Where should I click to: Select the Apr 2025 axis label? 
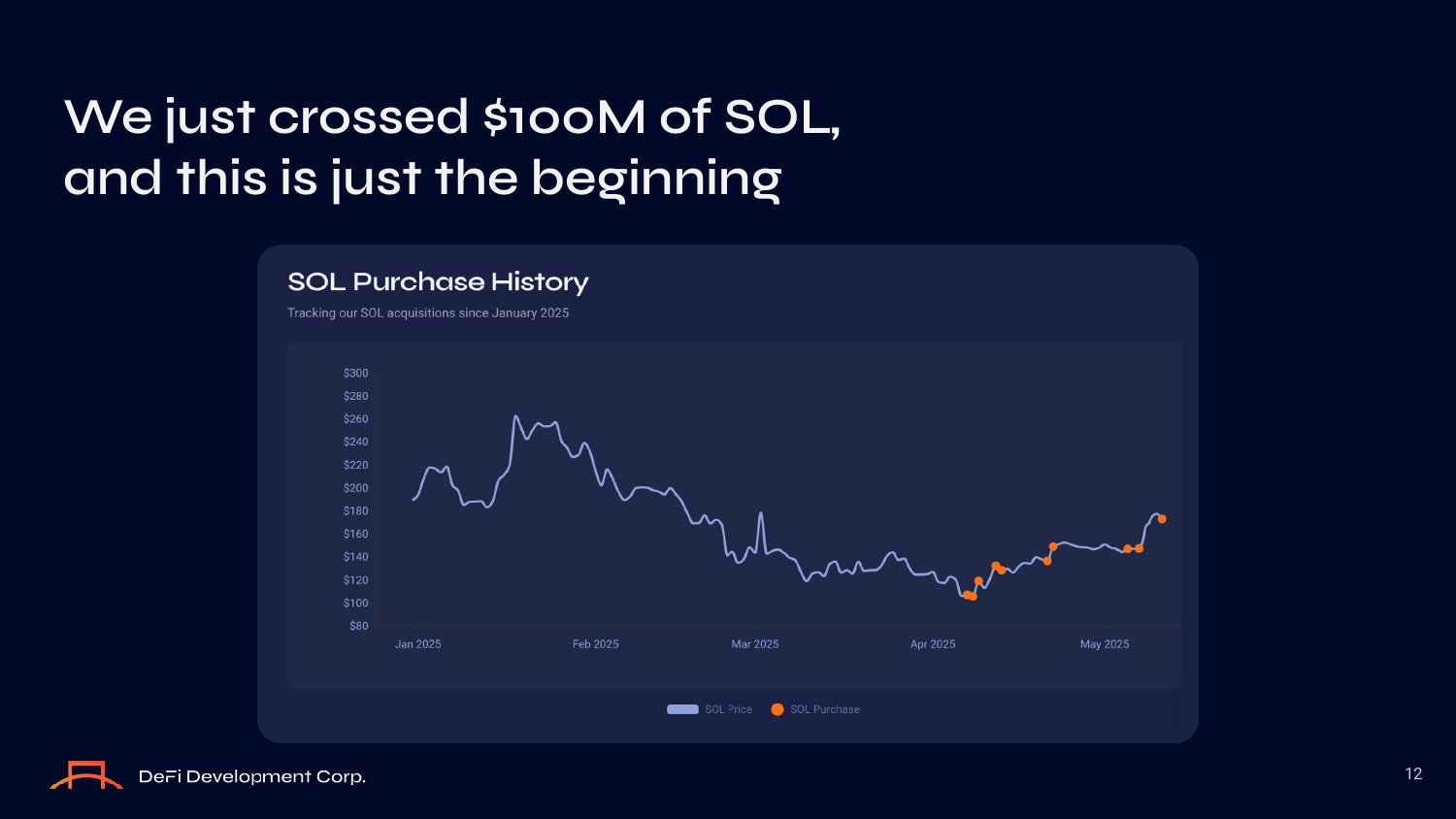click(x=932, y=644)
